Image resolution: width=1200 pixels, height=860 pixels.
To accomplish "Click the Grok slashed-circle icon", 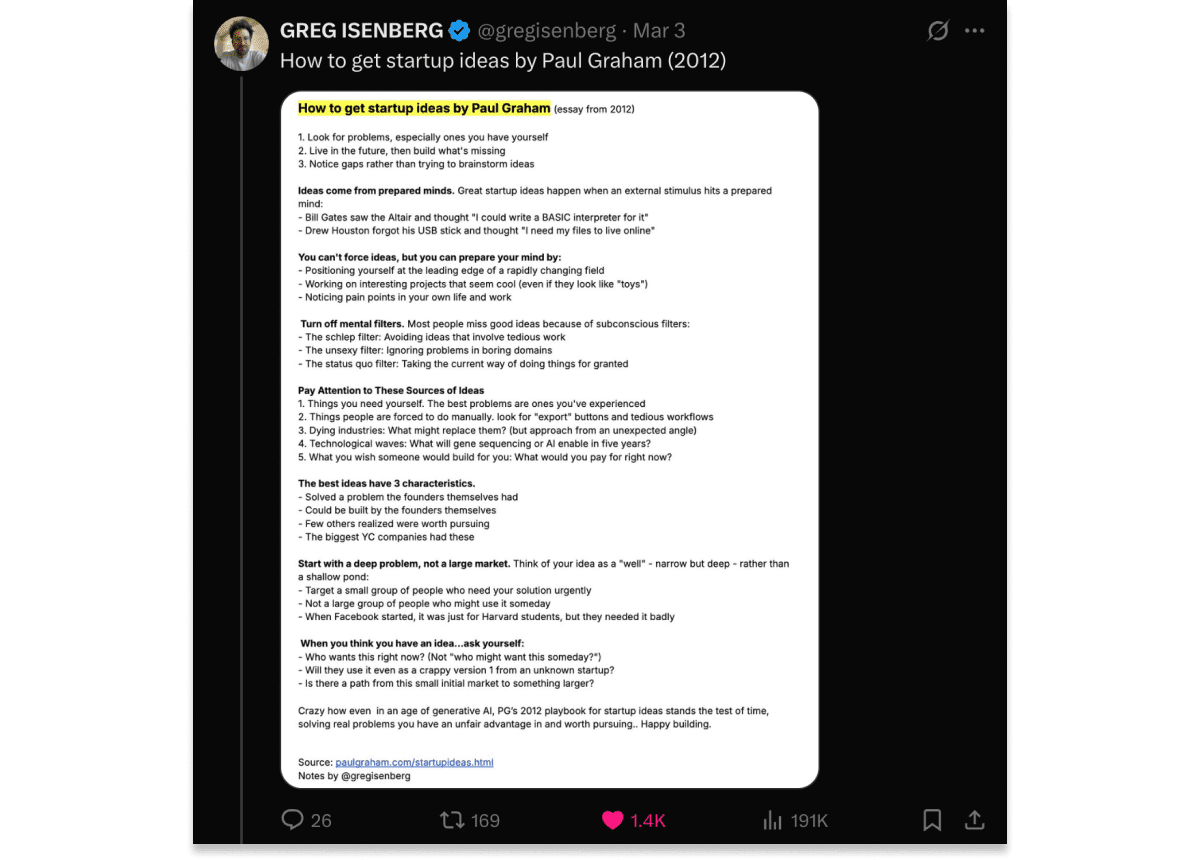I will click(938, 31).
